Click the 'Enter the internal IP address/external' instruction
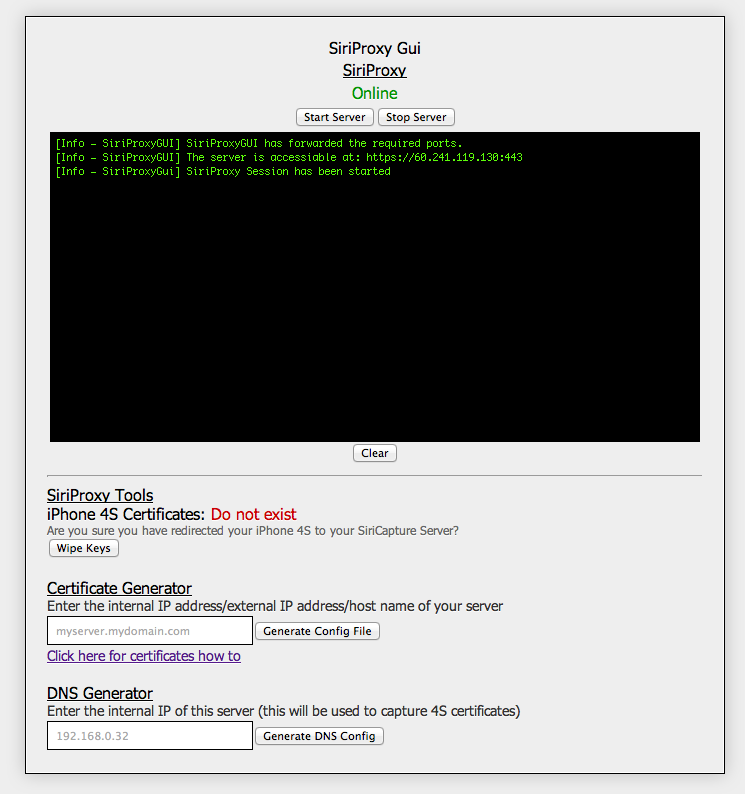 click(x=275, y=606)
